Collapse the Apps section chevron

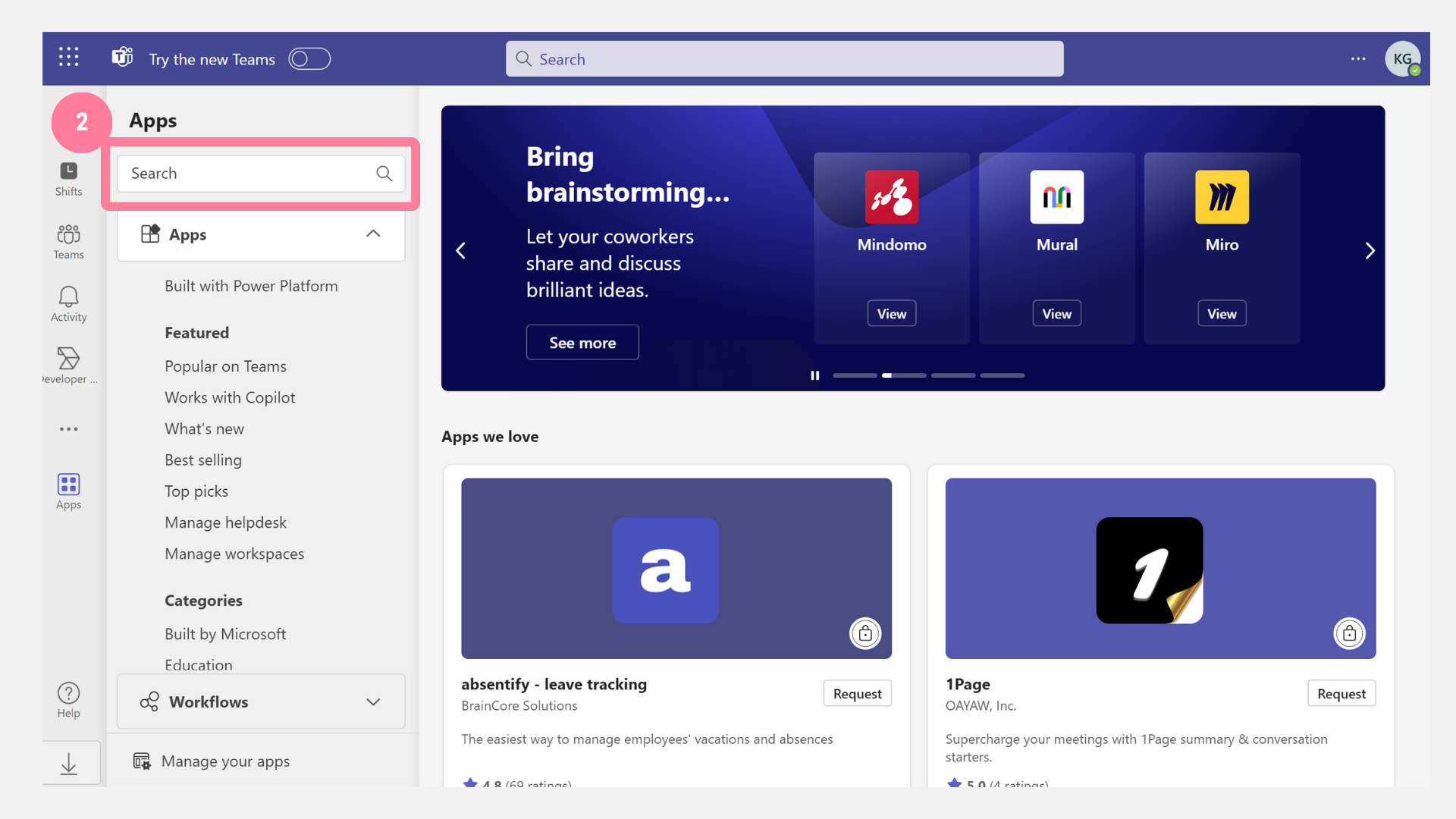tap(373, 234)
